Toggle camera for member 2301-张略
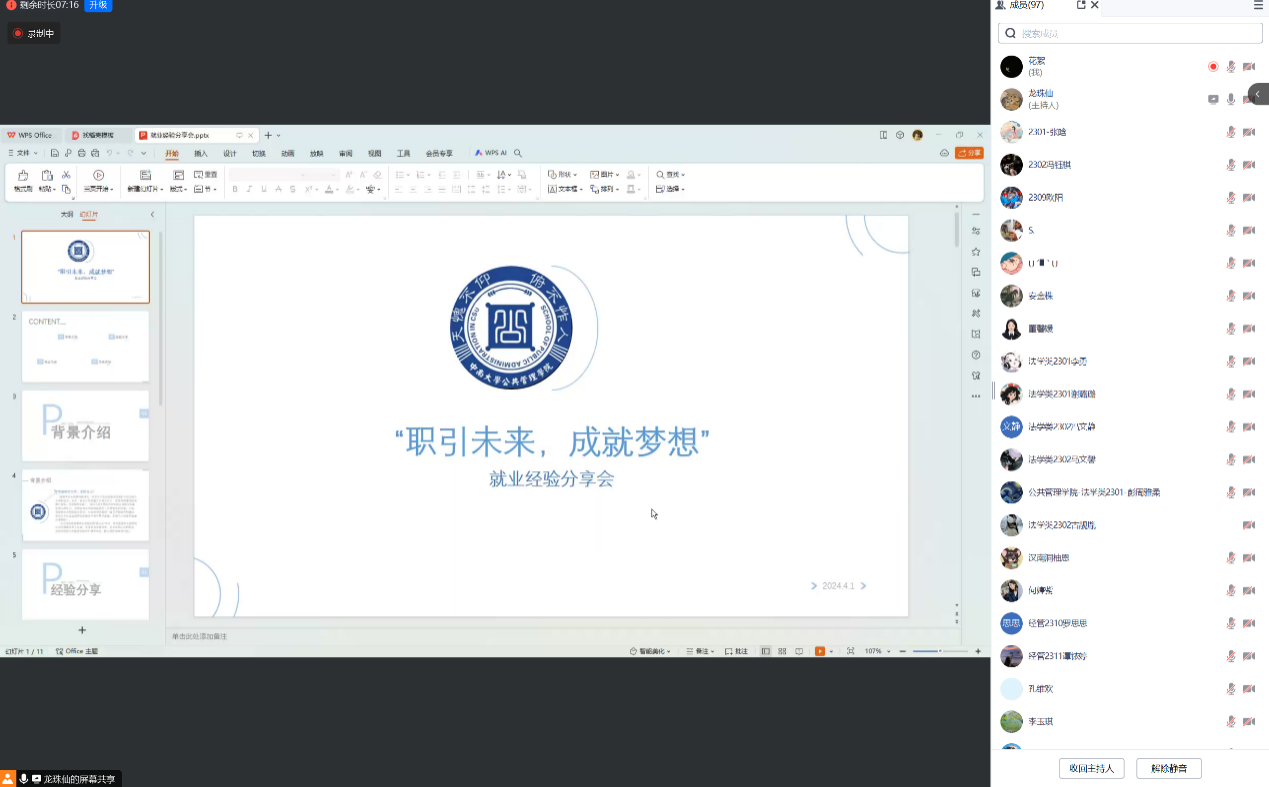Viewport: 1269px width, 787px height. [1249, 132]
